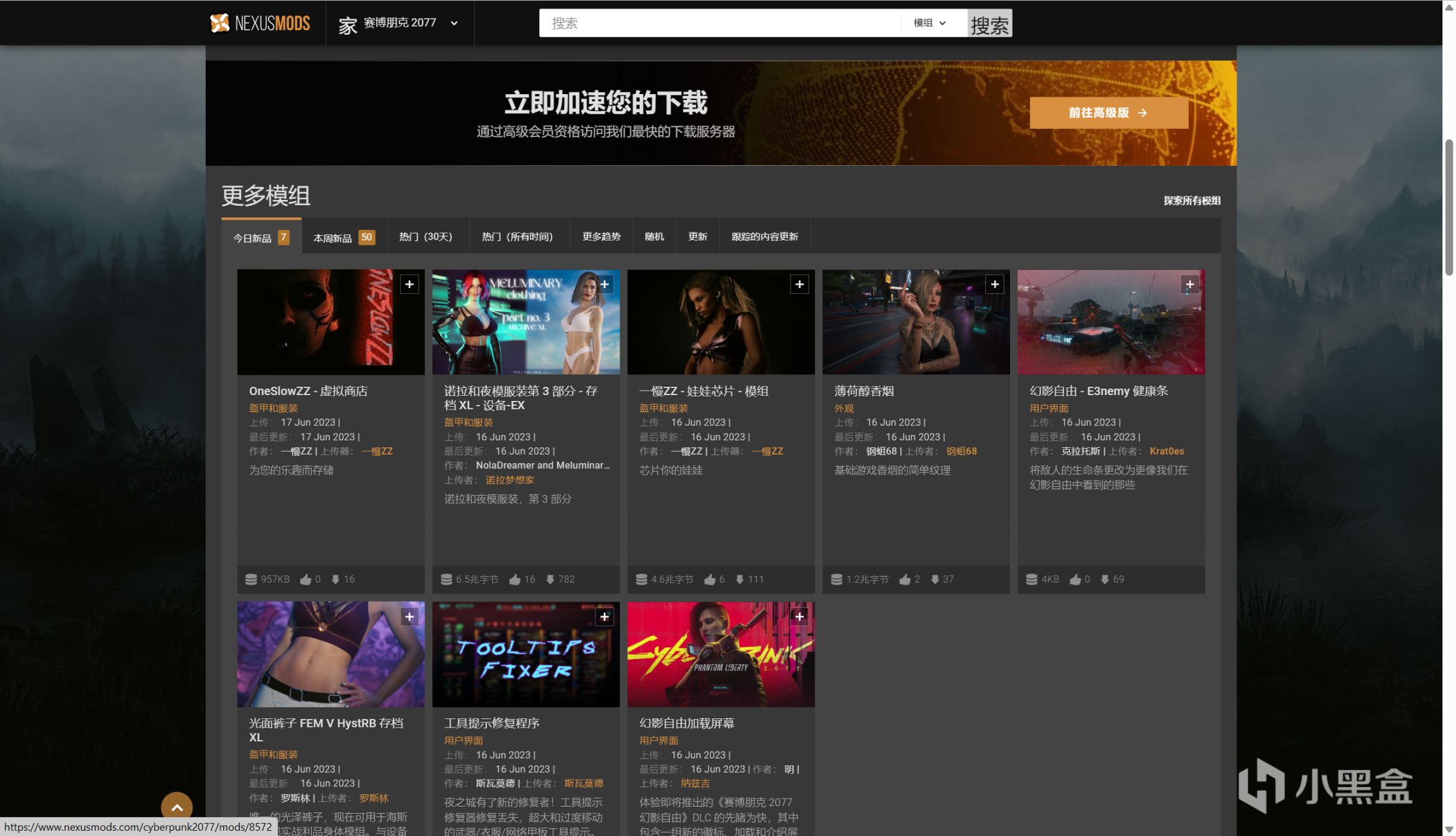Click downloads icon showing 69
Viewport: 1456px width, 836px height.
[x=1105, y=579]
